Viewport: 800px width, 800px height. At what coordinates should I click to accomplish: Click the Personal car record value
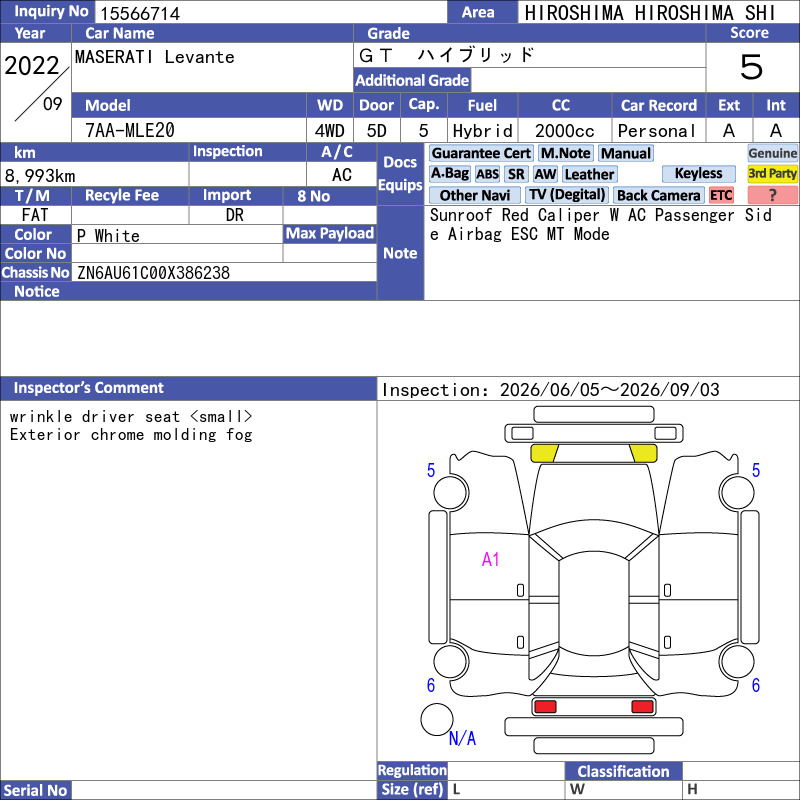pos(656,131)
